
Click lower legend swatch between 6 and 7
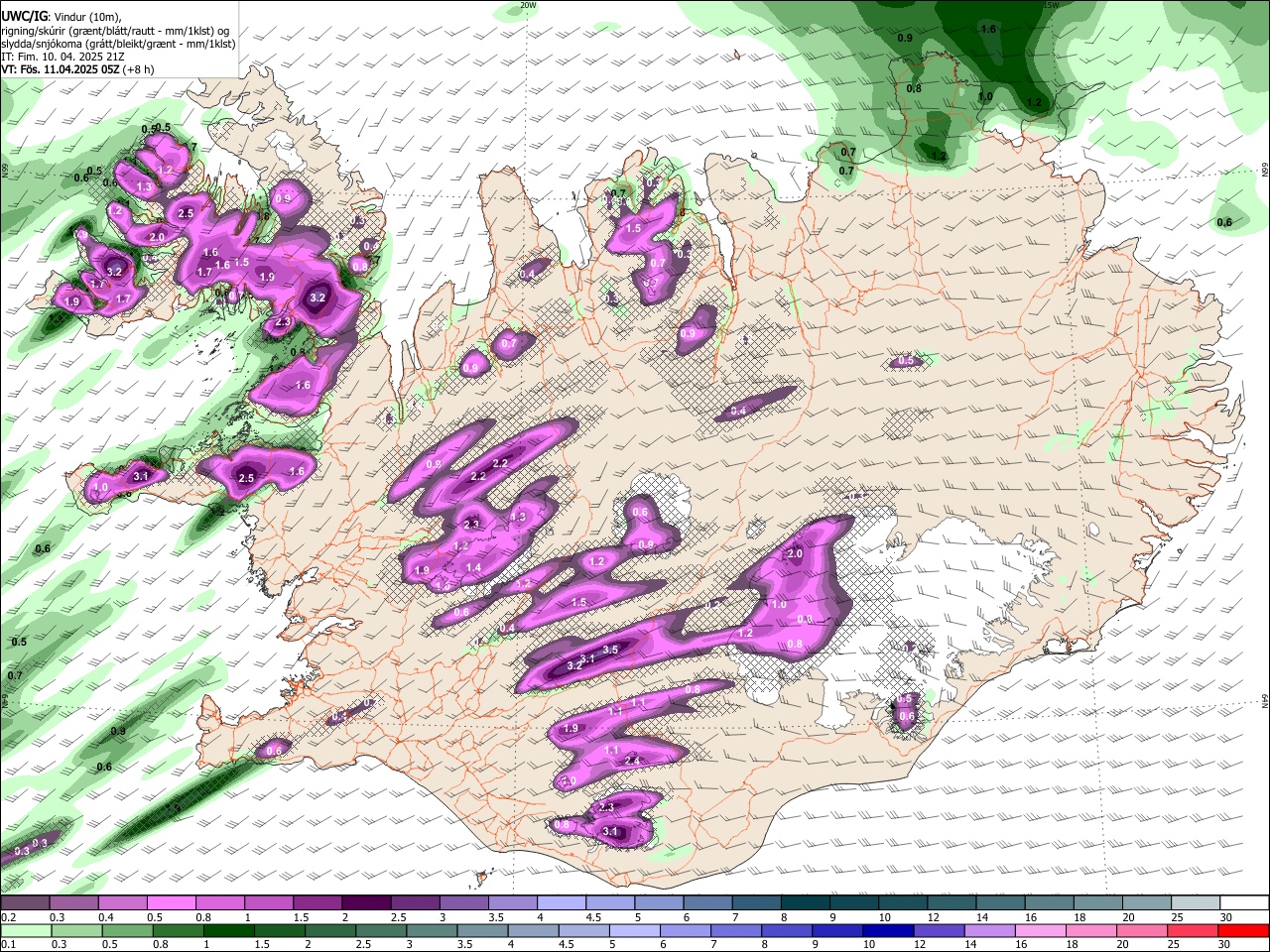tap(685, 930)
